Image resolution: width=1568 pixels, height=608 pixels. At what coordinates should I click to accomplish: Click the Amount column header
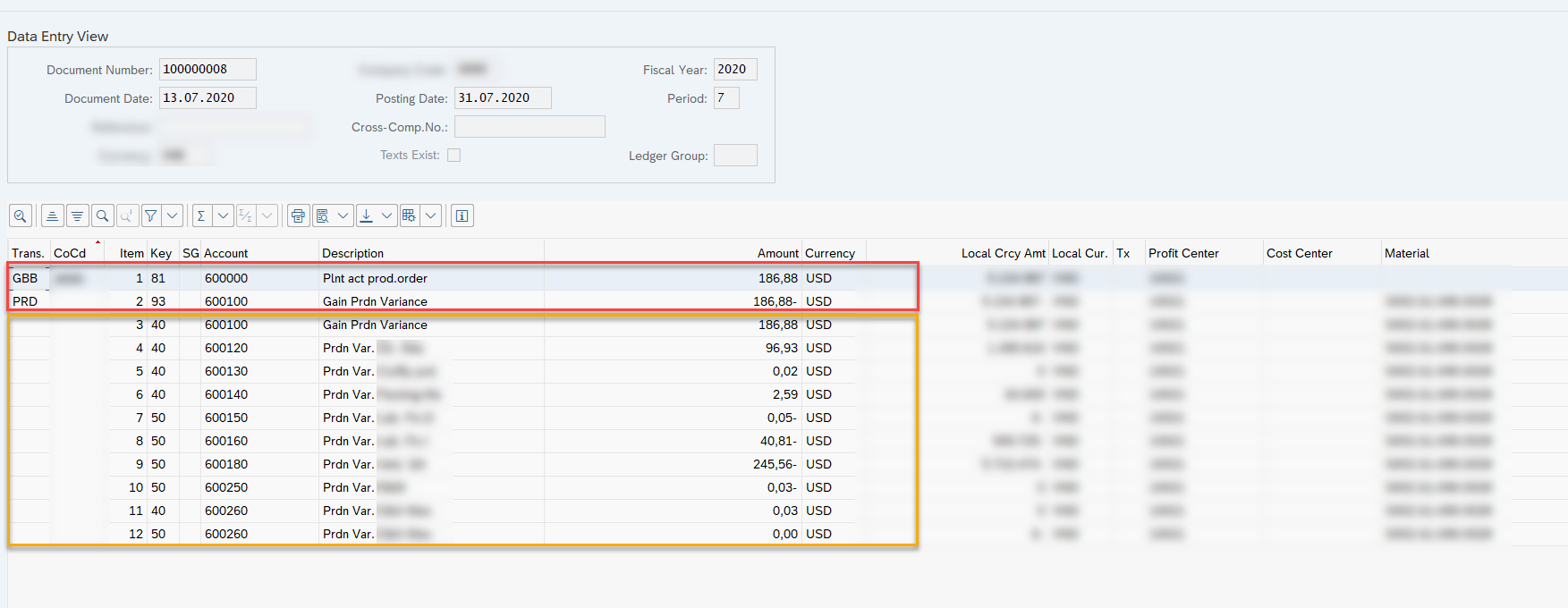pos(777,254)
